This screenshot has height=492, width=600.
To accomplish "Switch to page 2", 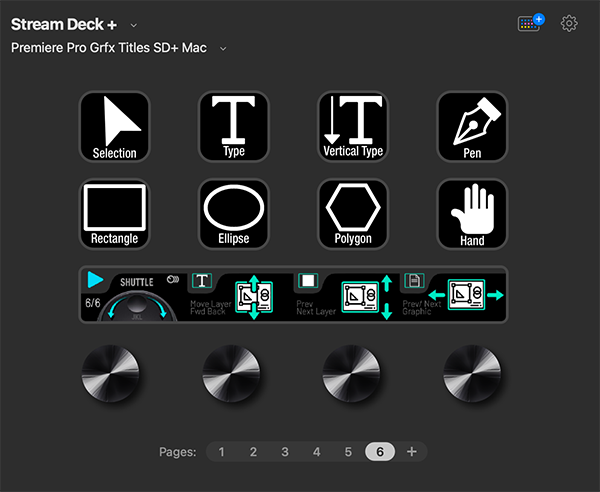I will [253, 452].
